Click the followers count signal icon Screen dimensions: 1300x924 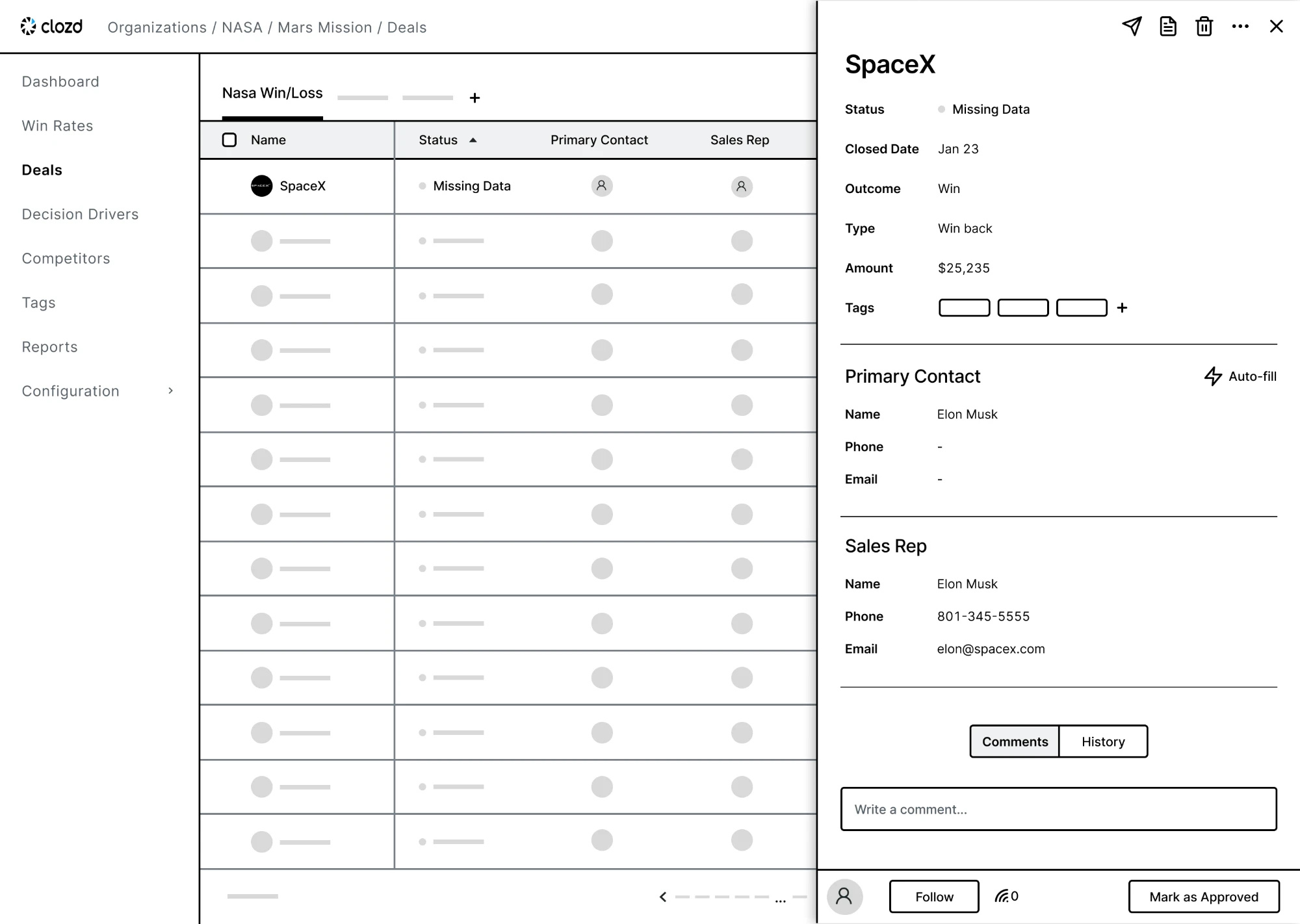point(1006,896)
